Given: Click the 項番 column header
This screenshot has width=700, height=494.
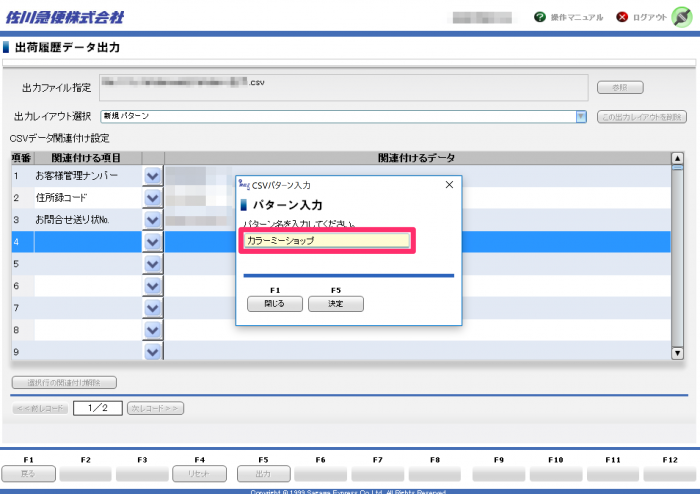Looking at the screenshot, I should 22,158.
